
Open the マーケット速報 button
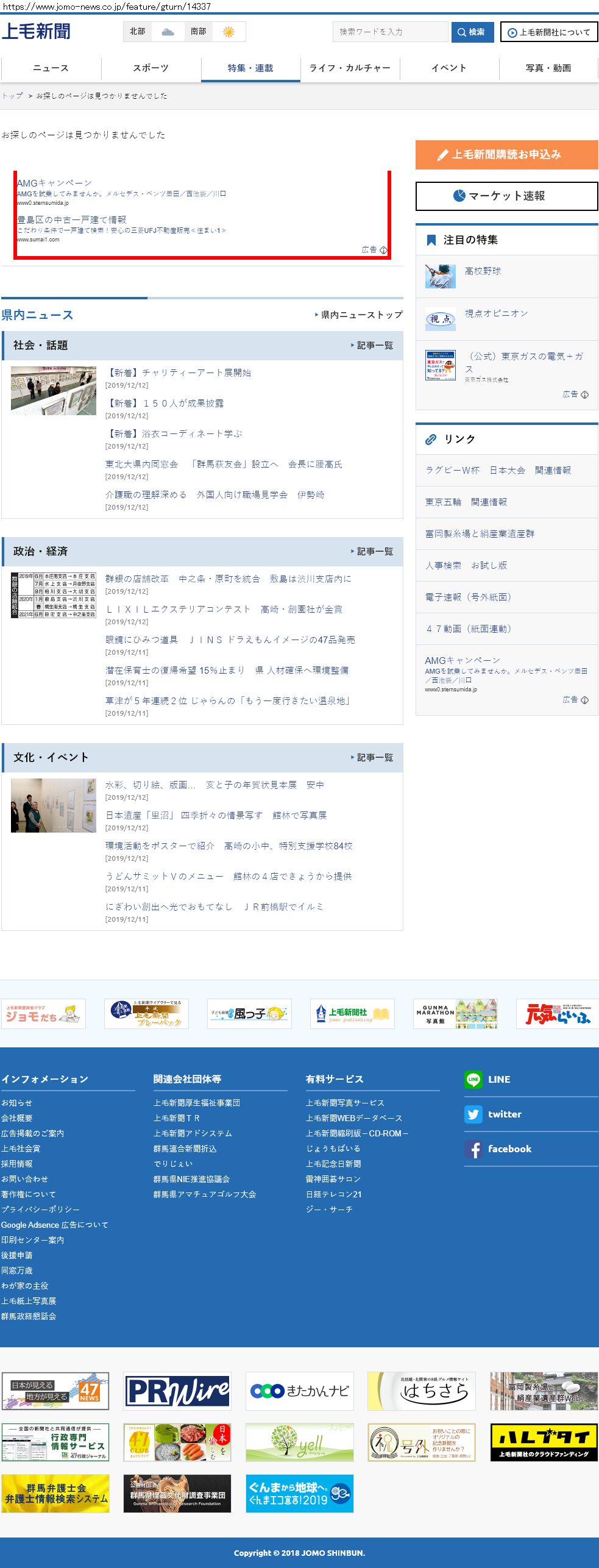506,196
